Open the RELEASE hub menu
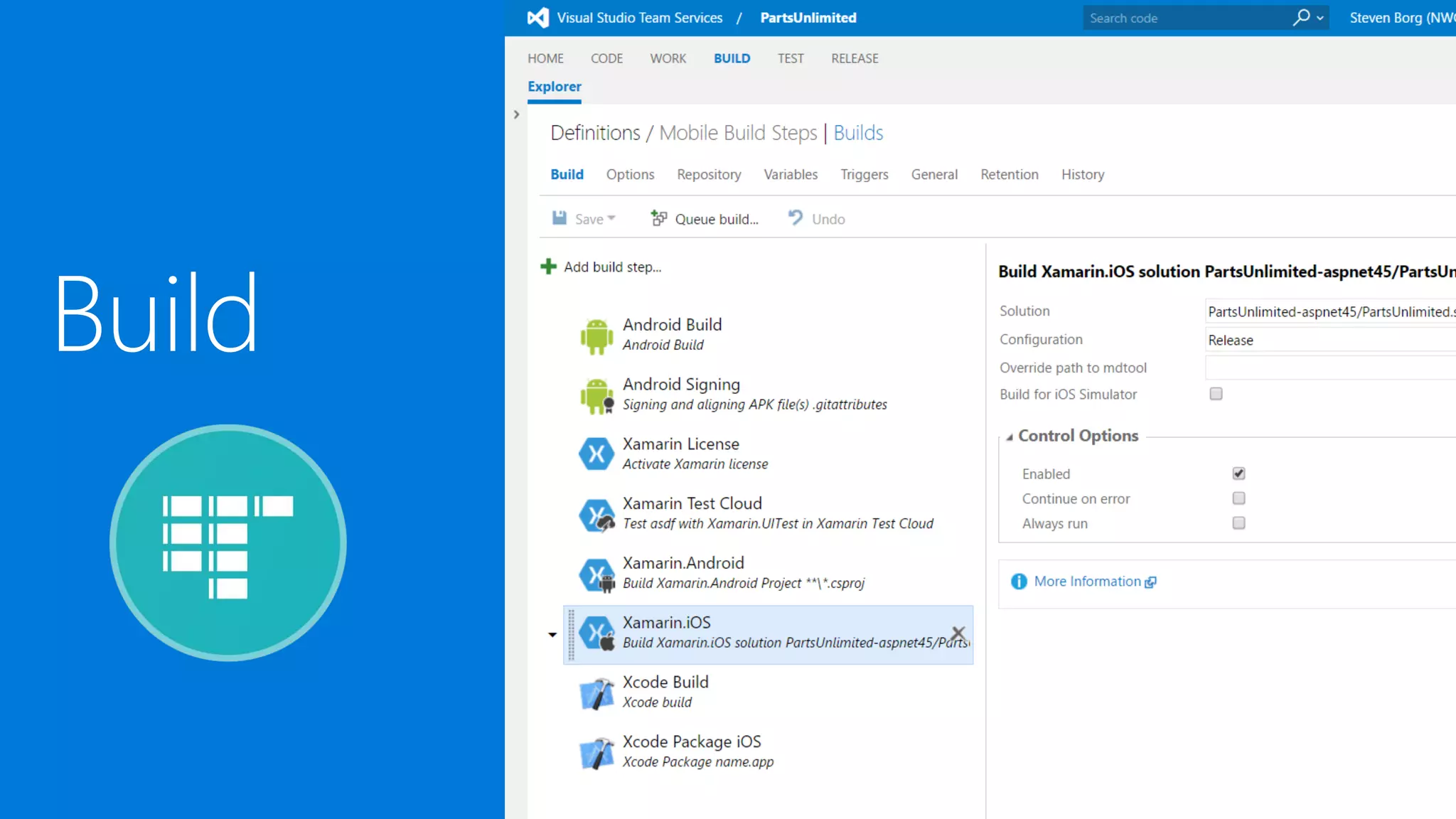Image resolution: width=1456 pixels, height=819 pixels. (x=854, y=58)
